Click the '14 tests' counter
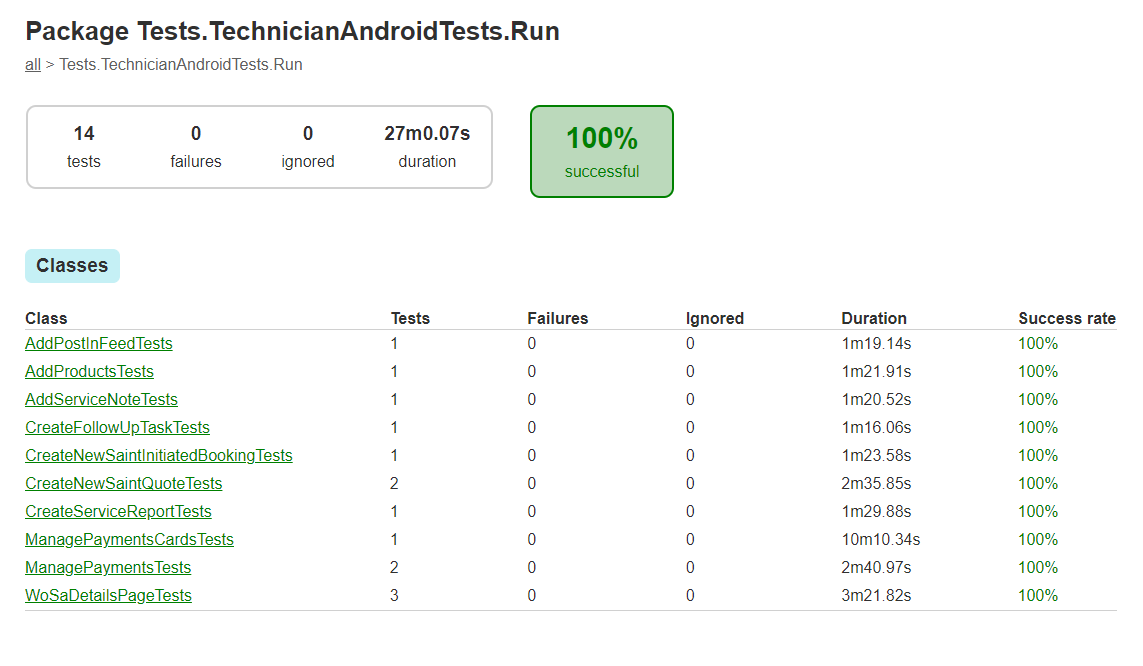The height and width of the screenshot is (666, 1143). [84, 147]
